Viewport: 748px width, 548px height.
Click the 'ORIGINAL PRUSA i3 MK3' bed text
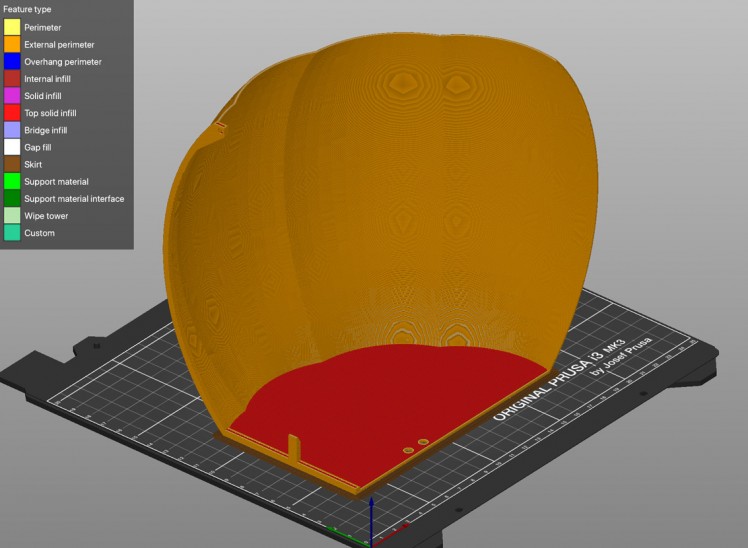click(x=559, y=381)
